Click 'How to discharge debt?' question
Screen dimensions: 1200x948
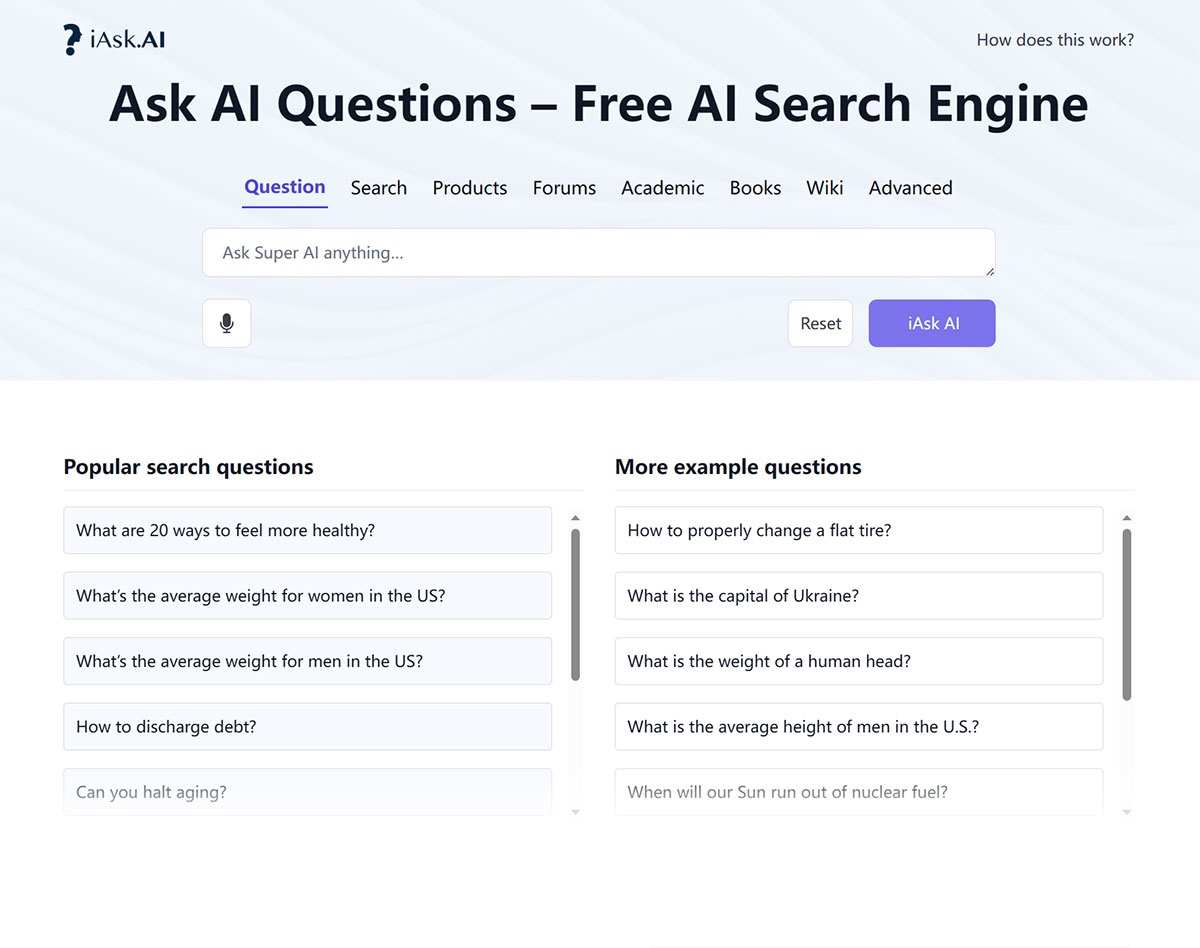point(307,726)
